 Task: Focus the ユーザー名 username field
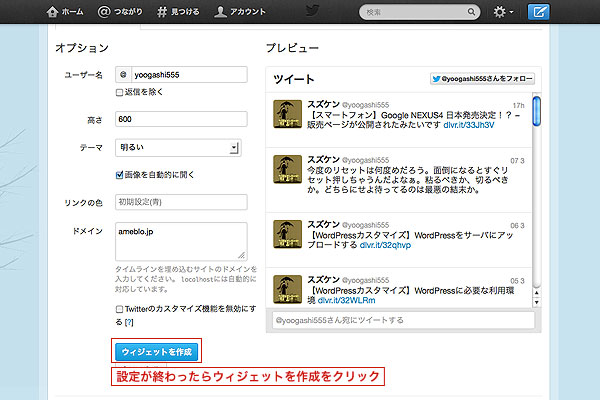pos(181,75)
